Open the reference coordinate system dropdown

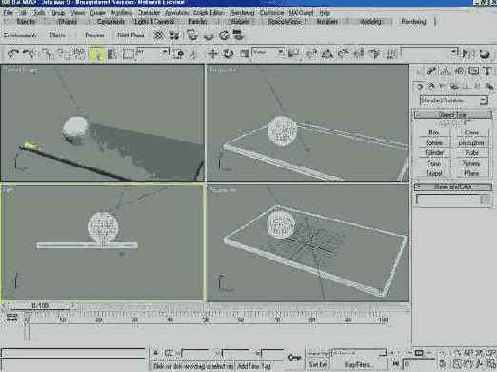coord(268,53)
